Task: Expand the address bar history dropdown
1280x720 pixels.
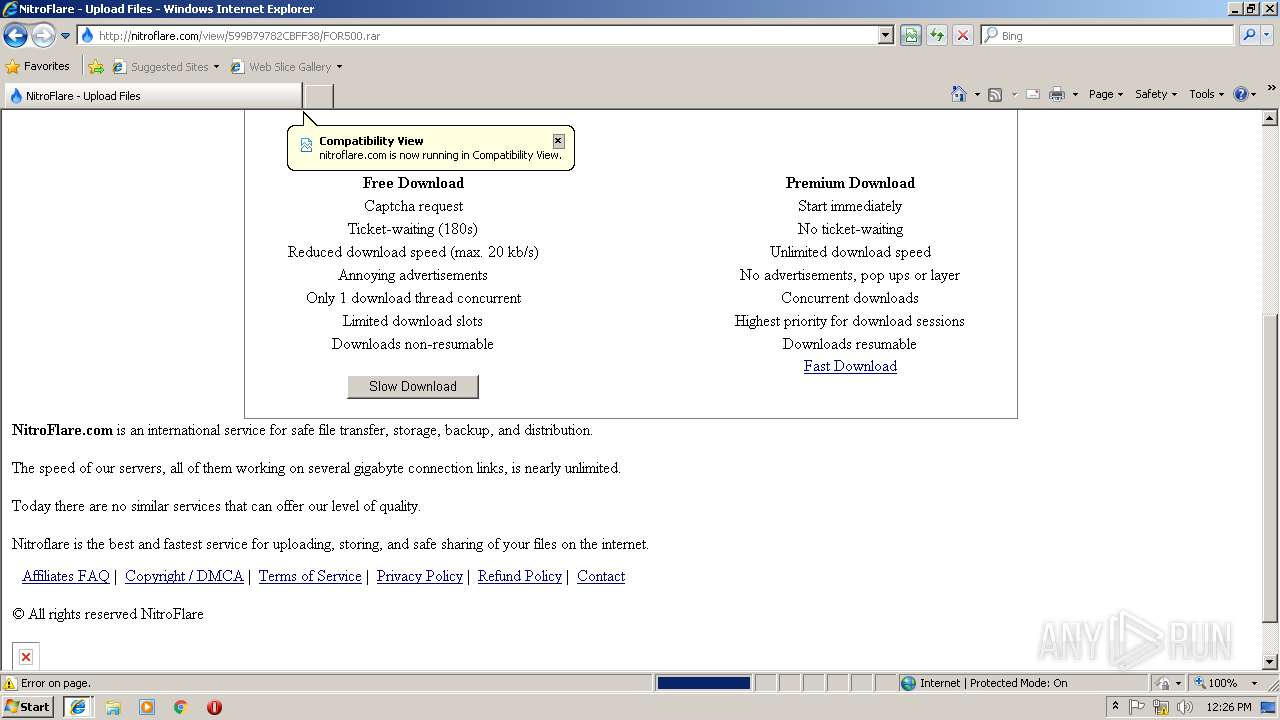Action: pyautogui.click(x=885, y=35)
